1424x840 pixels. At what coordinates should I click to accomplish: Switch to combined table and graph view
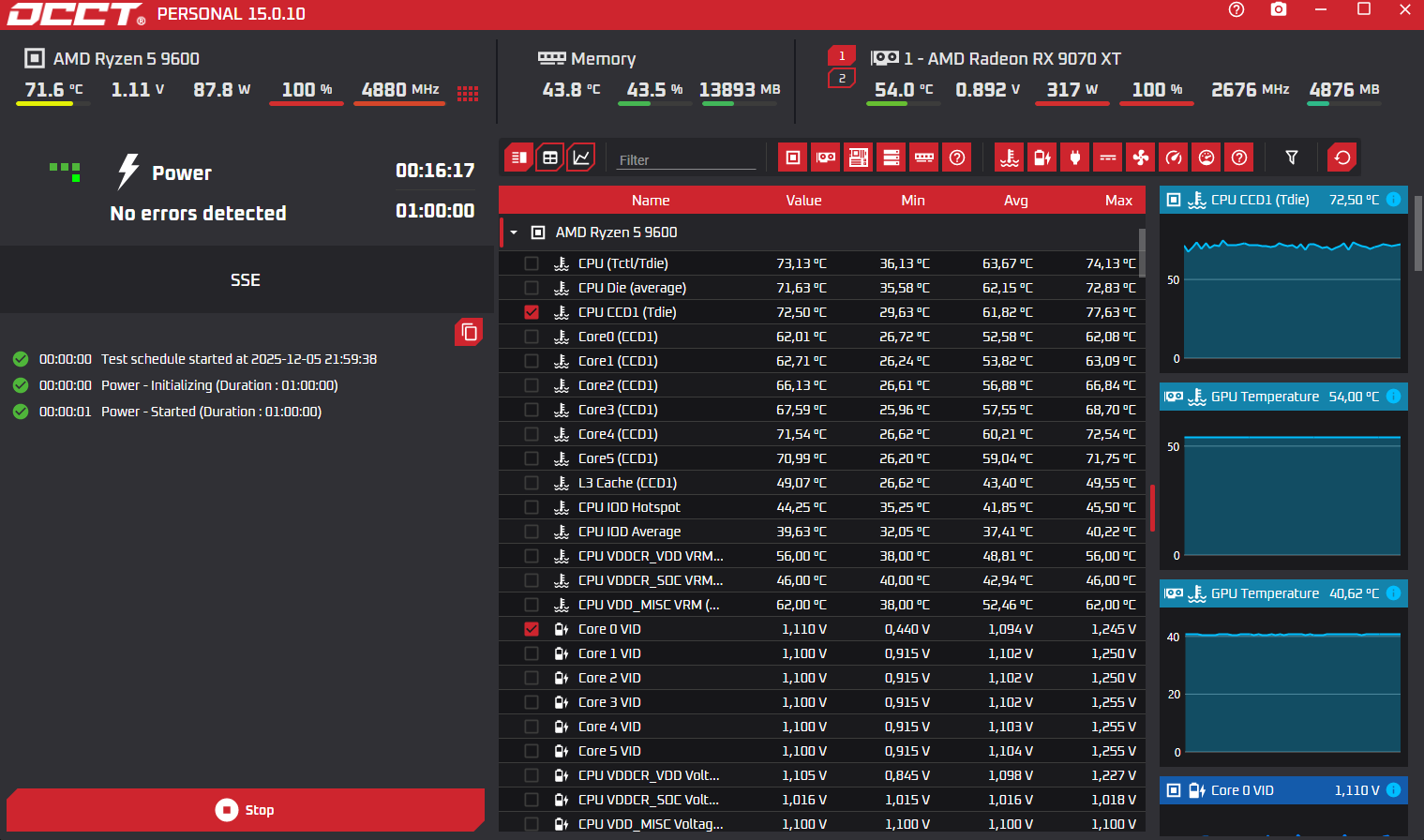pos(518,157)
